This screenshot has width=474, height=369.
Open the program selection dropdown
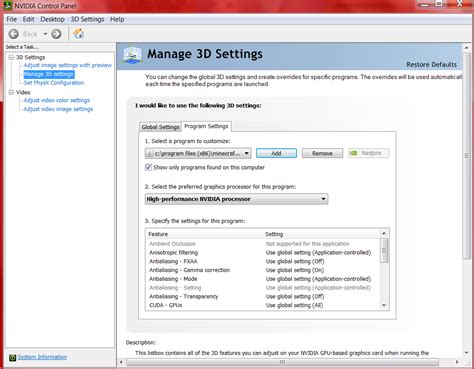click(x=198, y=153)
